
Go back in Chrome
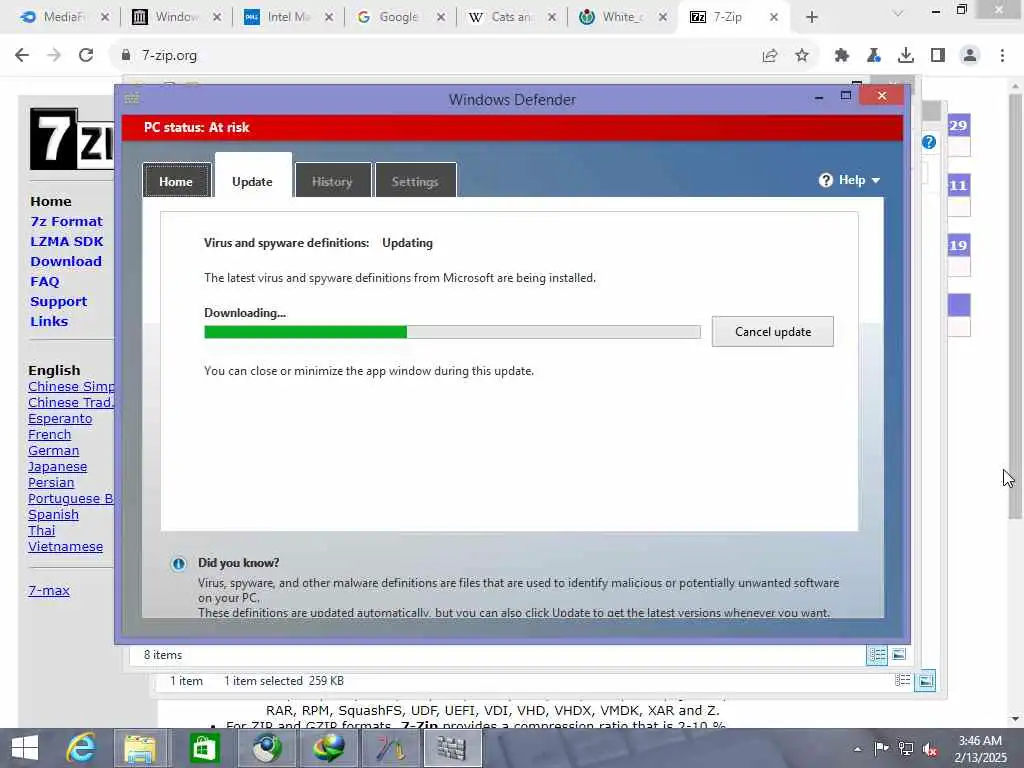[22, 56]
